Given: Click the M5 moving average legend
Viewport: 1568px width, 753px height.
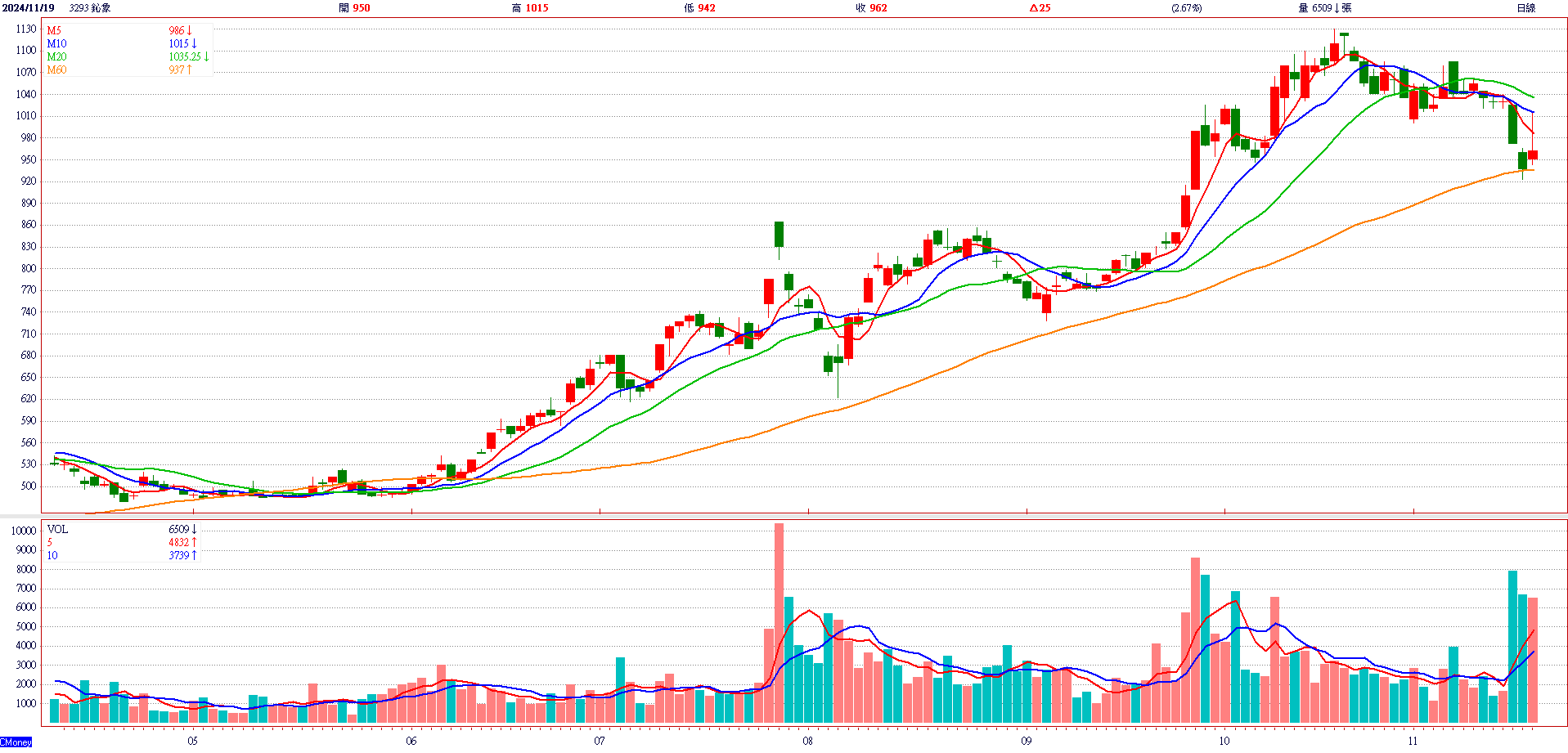Looking at the screenshot, I should point(54,30).
